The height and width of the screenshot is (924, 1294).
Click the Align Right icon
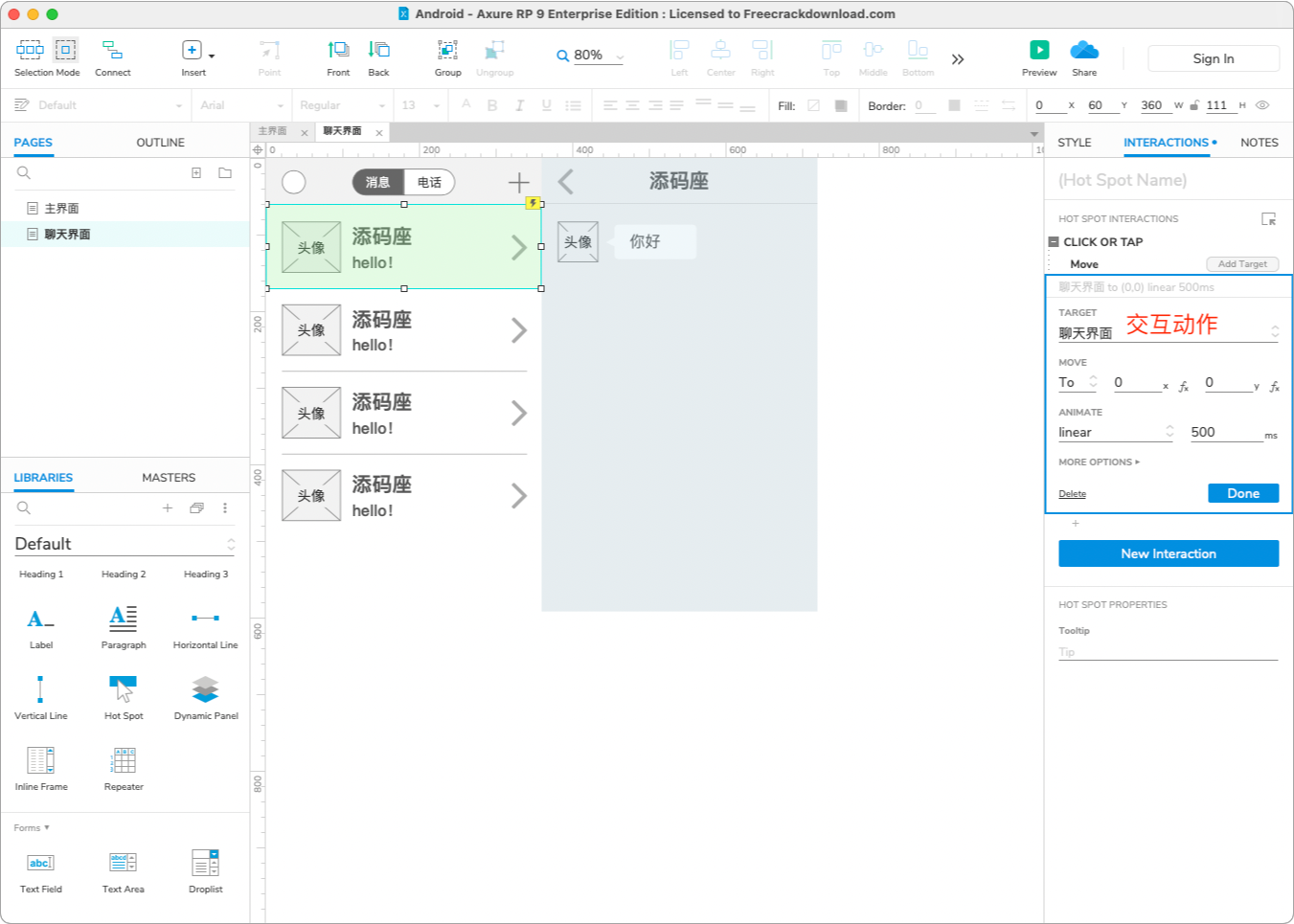(x=762, y=50)
